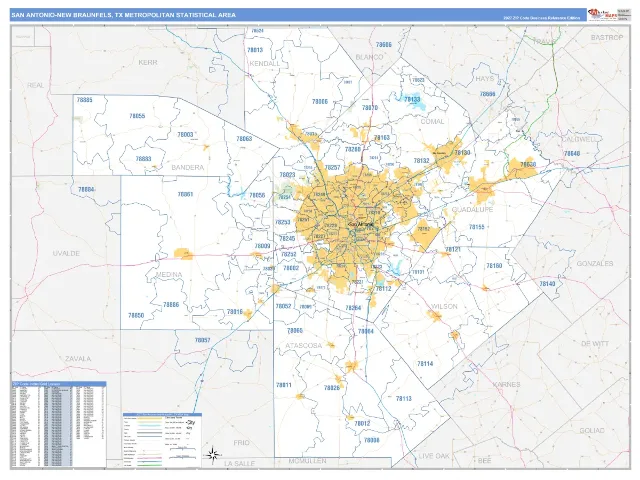Select the KERR county label
This screenshot has width=640, height=480.
(148, 62)
